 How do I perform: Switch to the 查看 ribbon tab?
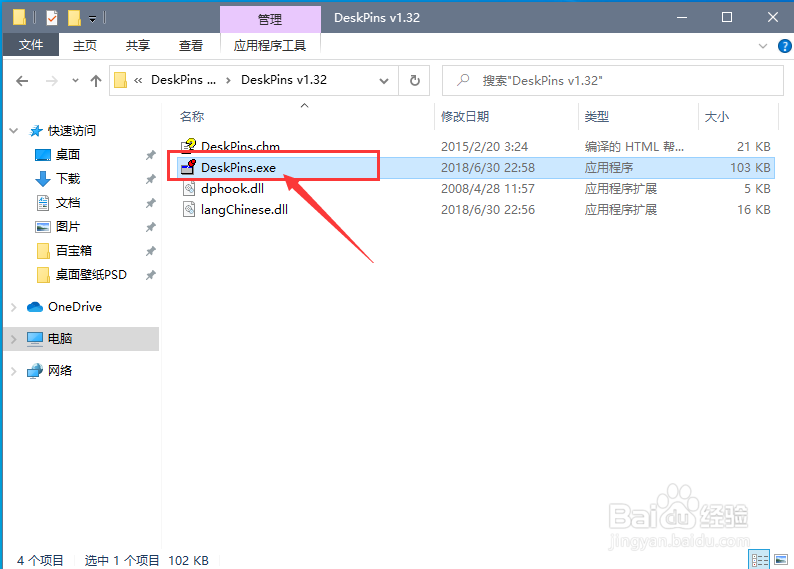point(191,45)
